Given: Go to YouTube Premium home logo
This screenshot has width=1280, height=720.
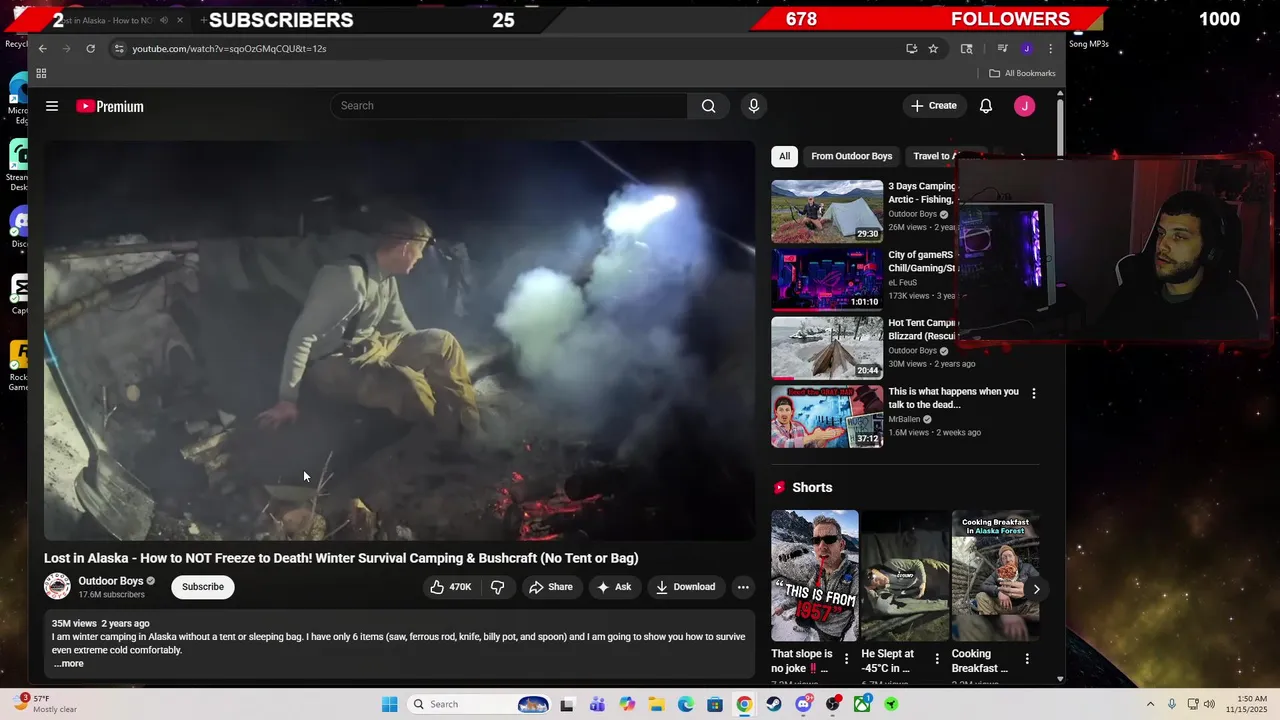Looking at the screenshot, I should (110, 106).
